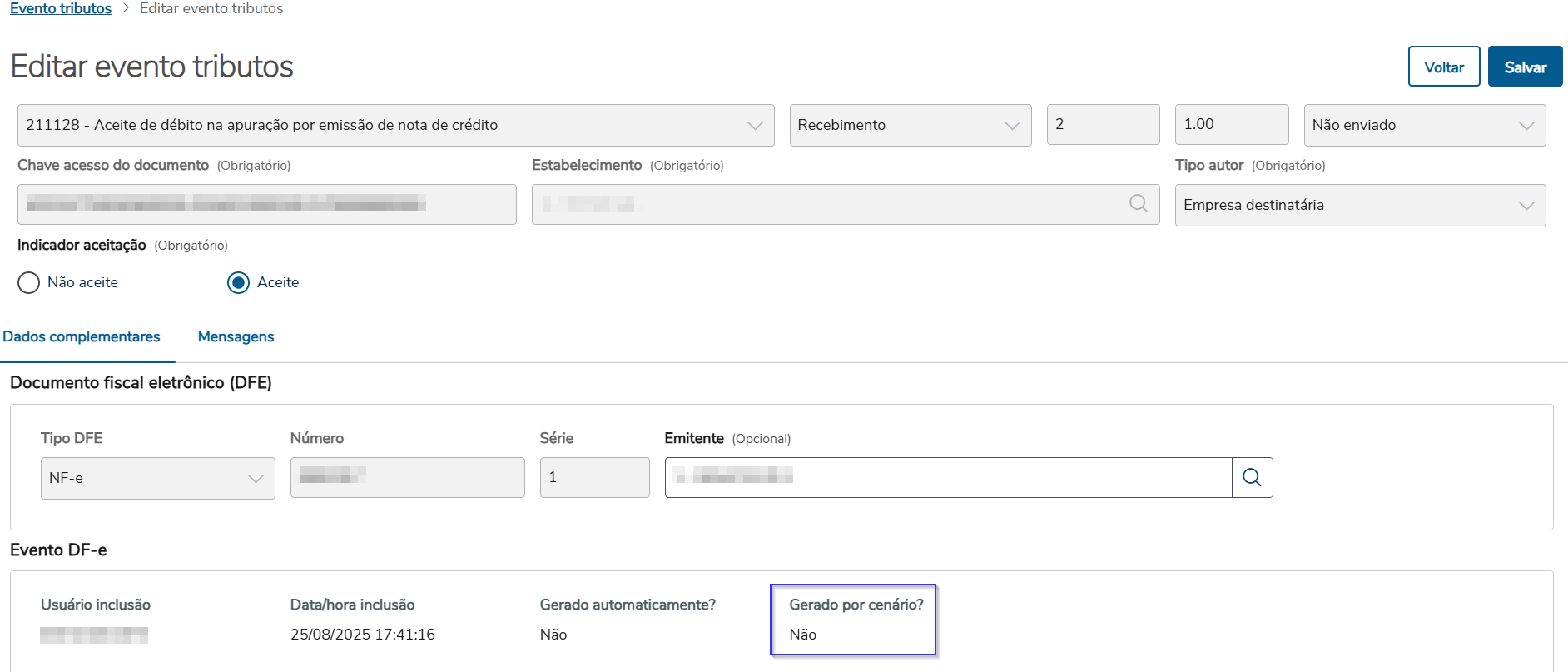The height and width of the screenshot is (672, 1568).
Task: Select the Aceite radio button
Action: click(238, 283)
